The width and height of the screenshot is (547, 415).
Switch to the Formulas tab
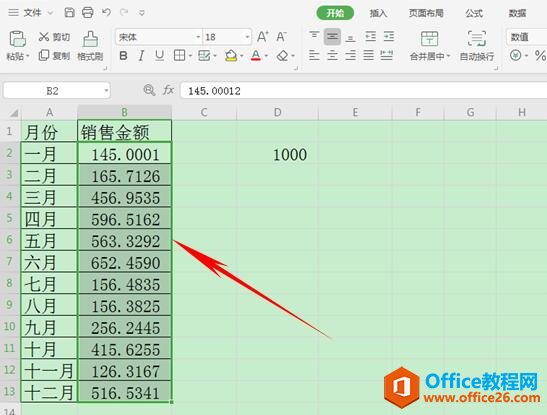point(474,13)
